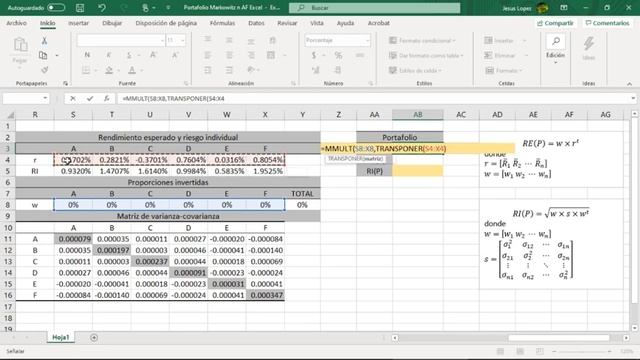Switch to the Insertar tab

coord(78,23)
